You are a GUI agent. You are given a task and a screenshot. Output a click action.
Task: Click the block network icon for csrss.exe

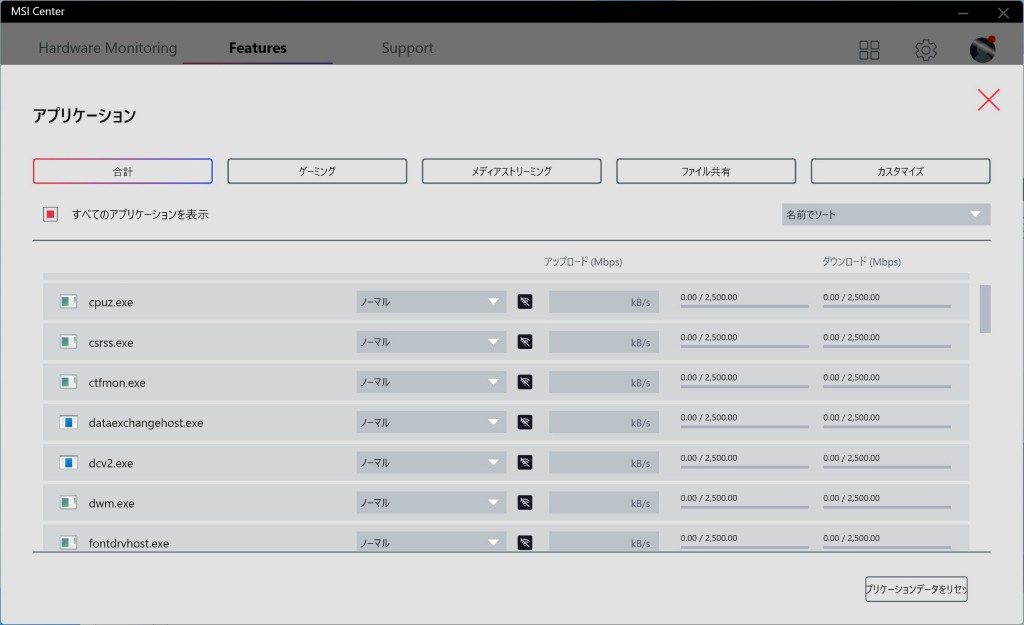[x=525, y=342]
